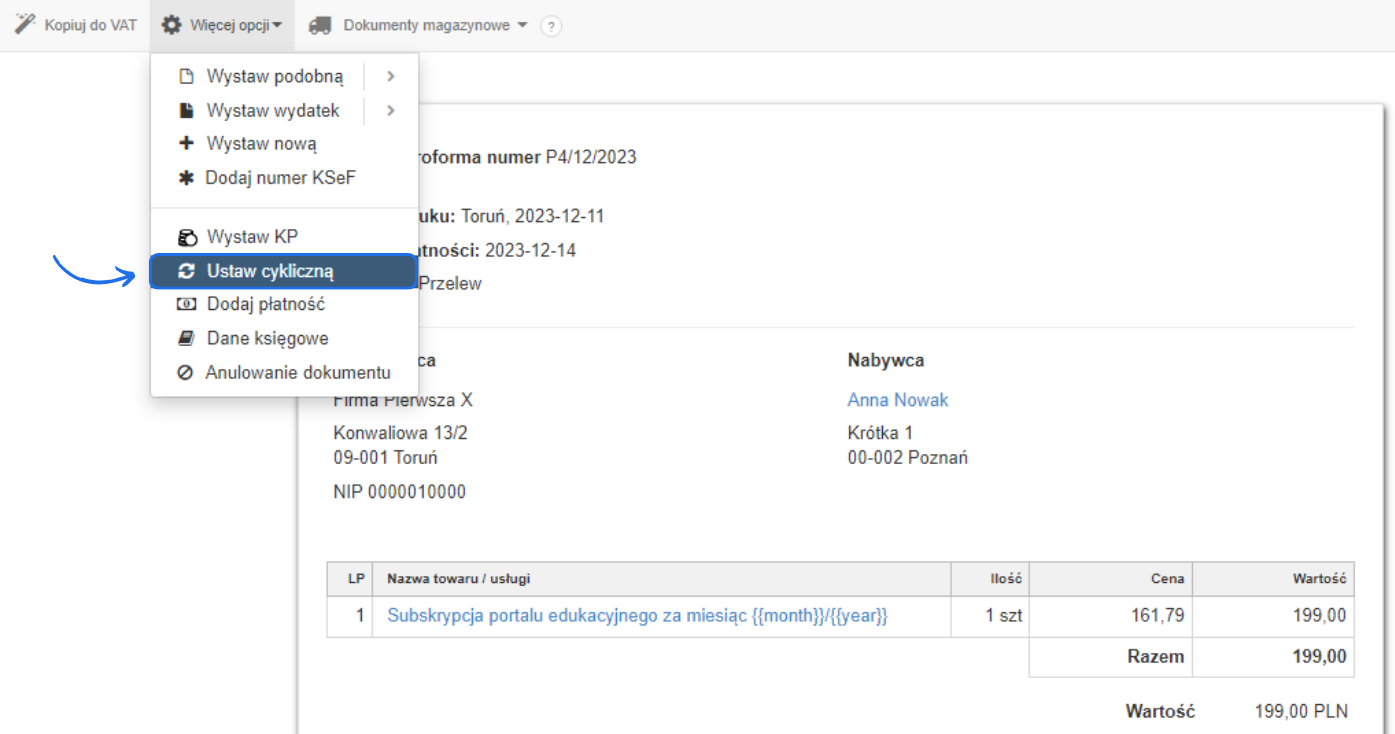This screenshot has width=1395, height=734.
Task: Pick Wystaw KP from the menu
Action: coord(252,237)
